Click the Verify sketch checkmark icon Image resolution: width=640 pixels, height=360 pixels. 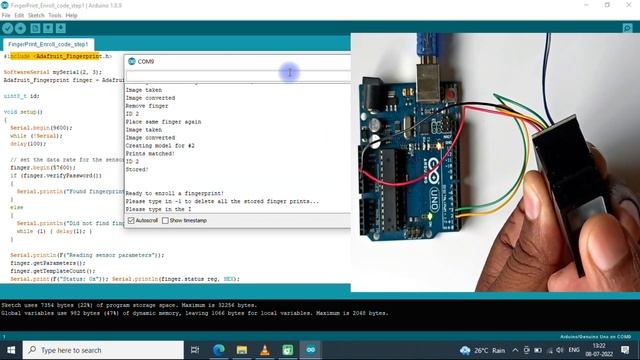pos(7,28)
